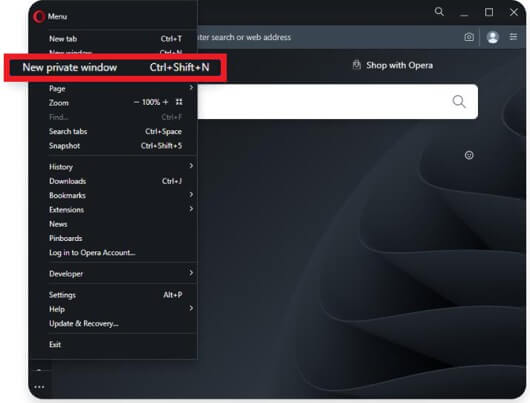This screenshot has height=403, width=530.
Task: Expand the Extensions submenu
Action: [x=122, y=209]
